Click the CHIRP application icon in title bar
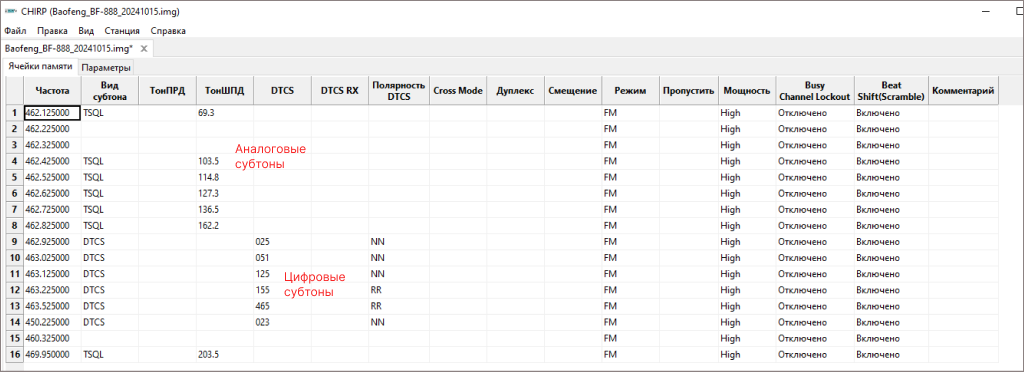This screenshot has height=372, width=1024. [x=10, y=12]
